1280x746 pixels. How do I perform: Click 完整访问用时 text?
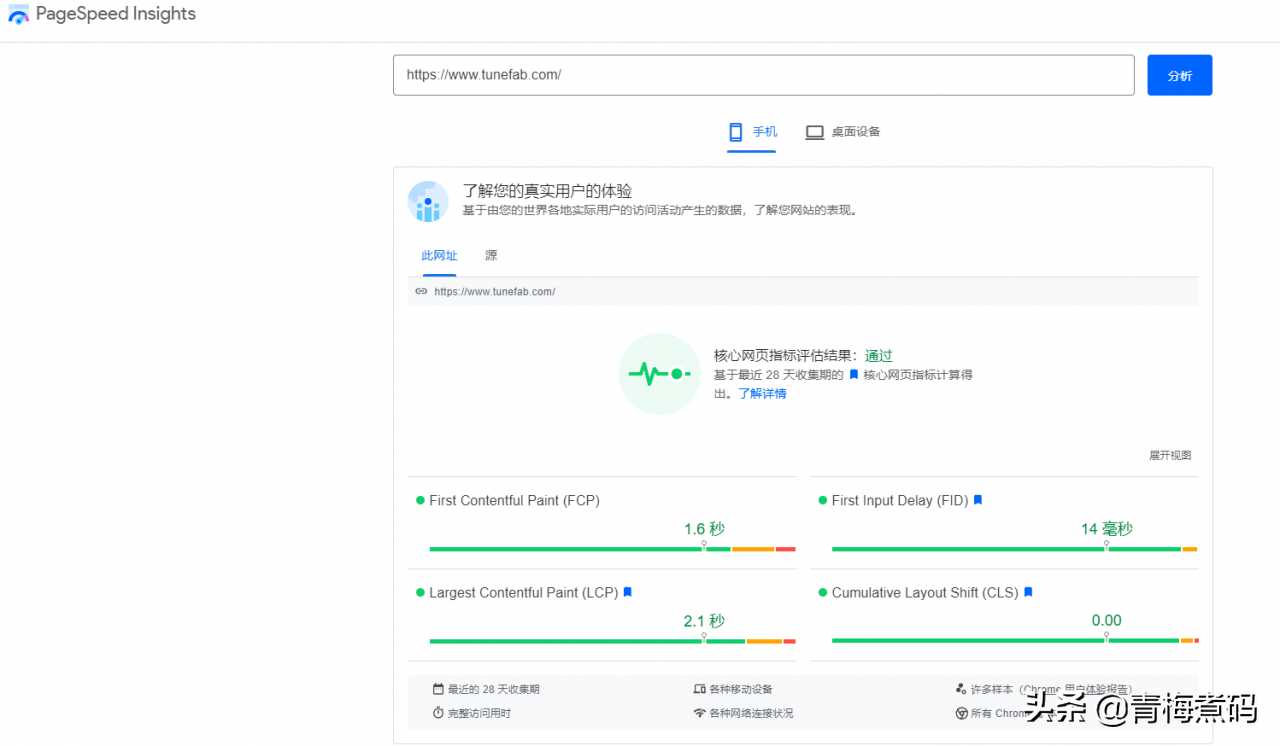(x=480, y=713)
